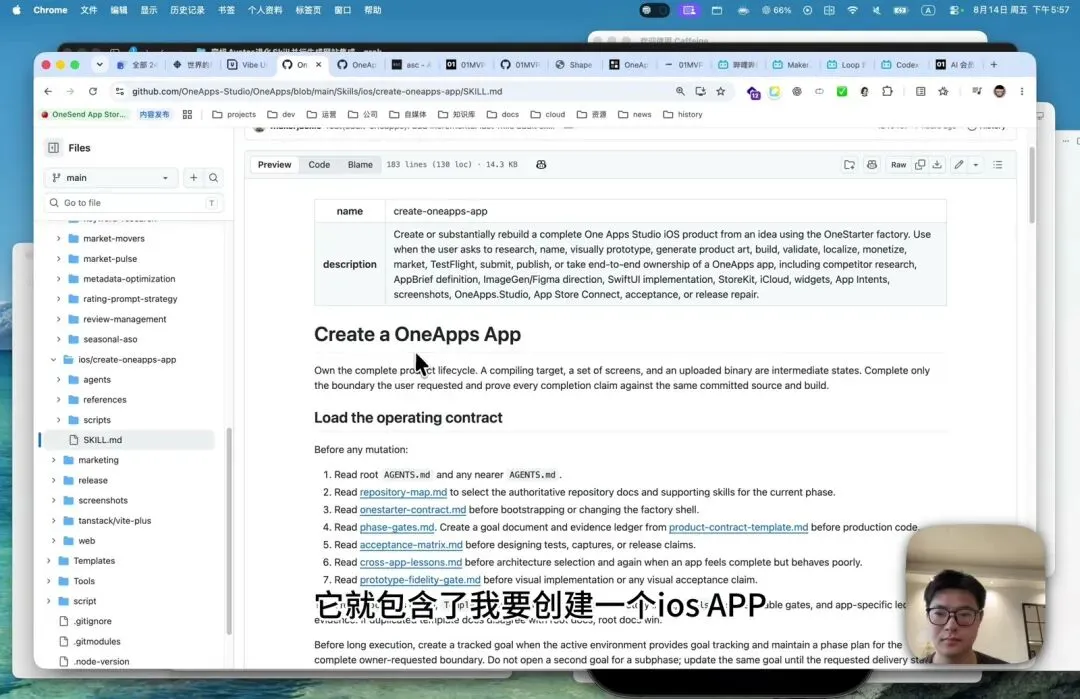Open the Templates folder

coord(94,561)
